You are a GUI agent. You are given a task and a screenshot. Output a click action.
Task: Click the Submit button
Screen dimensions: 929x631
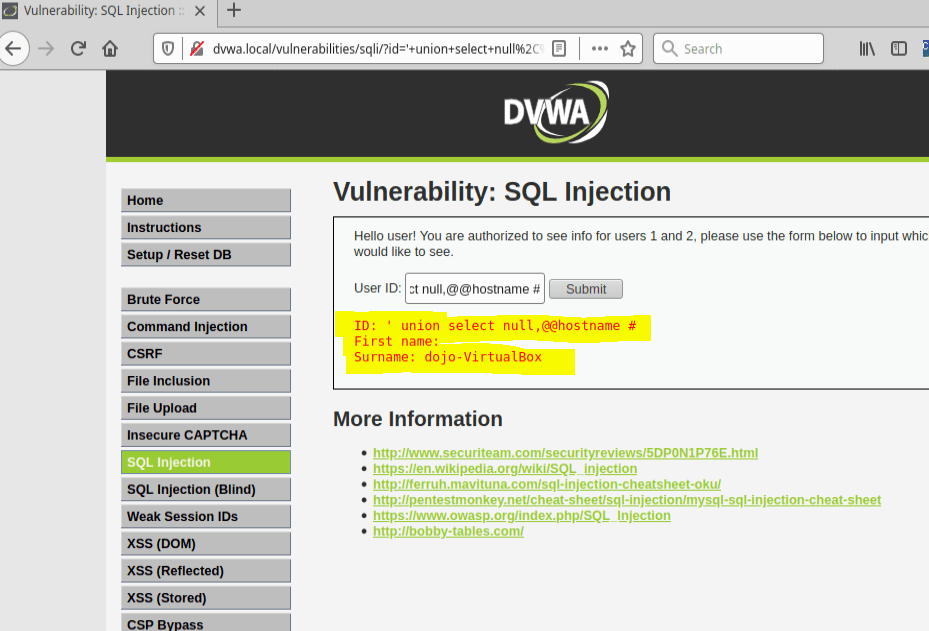(586, 289)
